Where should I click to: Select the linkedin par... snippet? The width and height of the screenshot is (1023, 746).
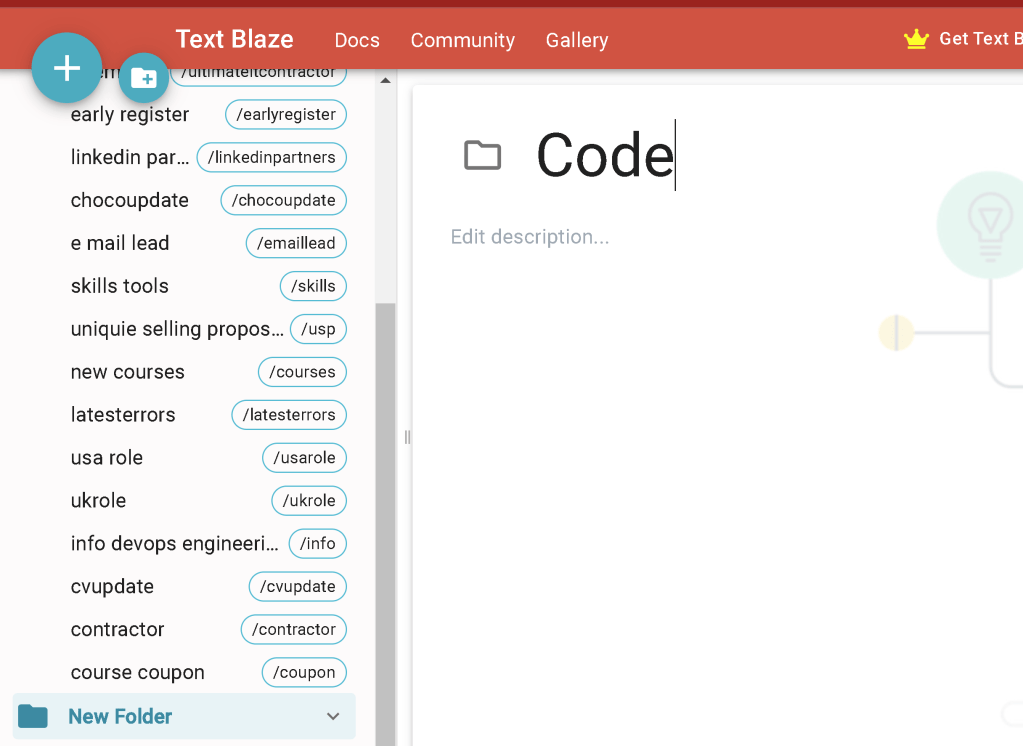pos(130,157)
